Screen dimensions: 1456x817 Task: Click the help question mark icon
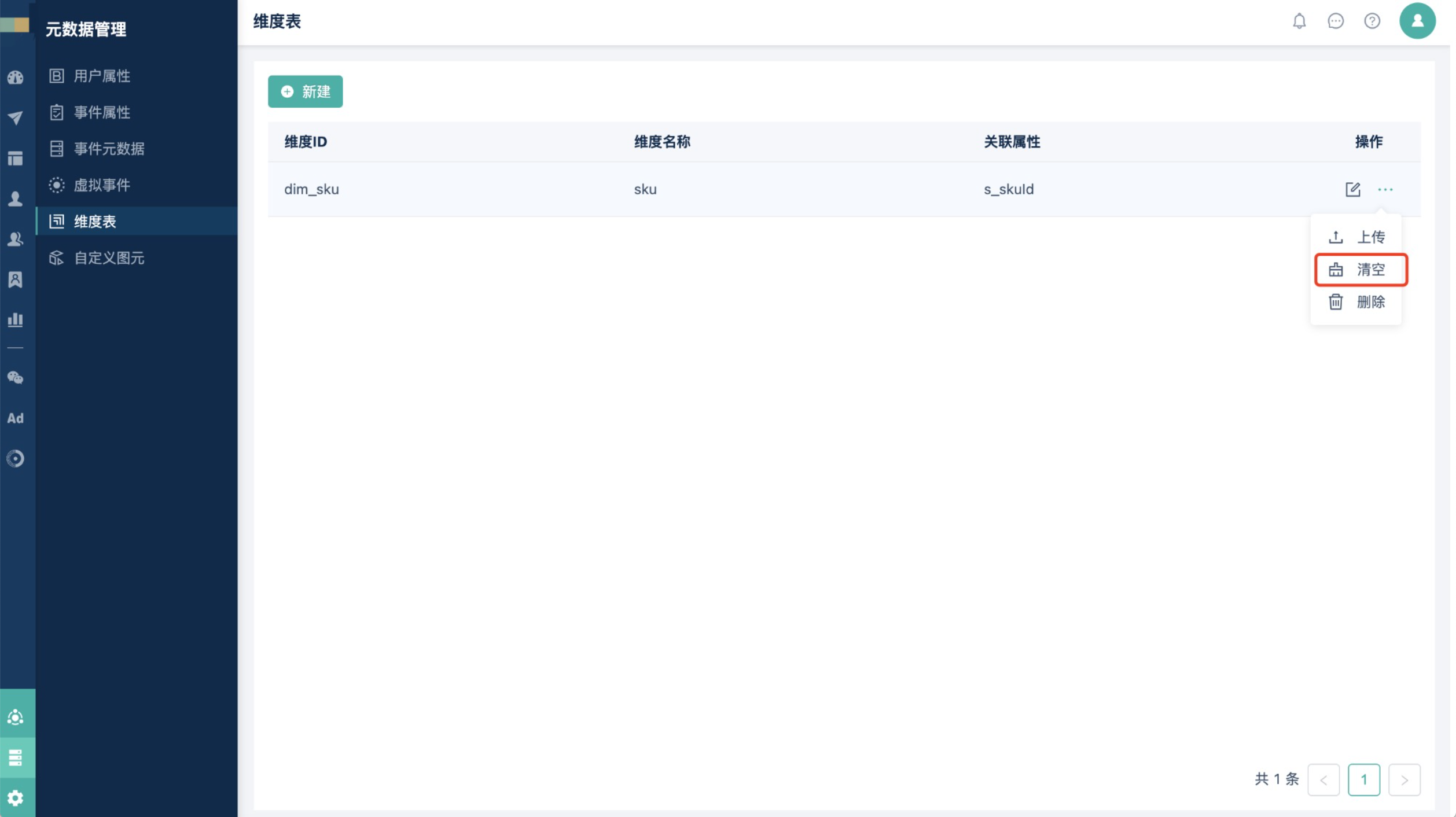click(1372, 21)
